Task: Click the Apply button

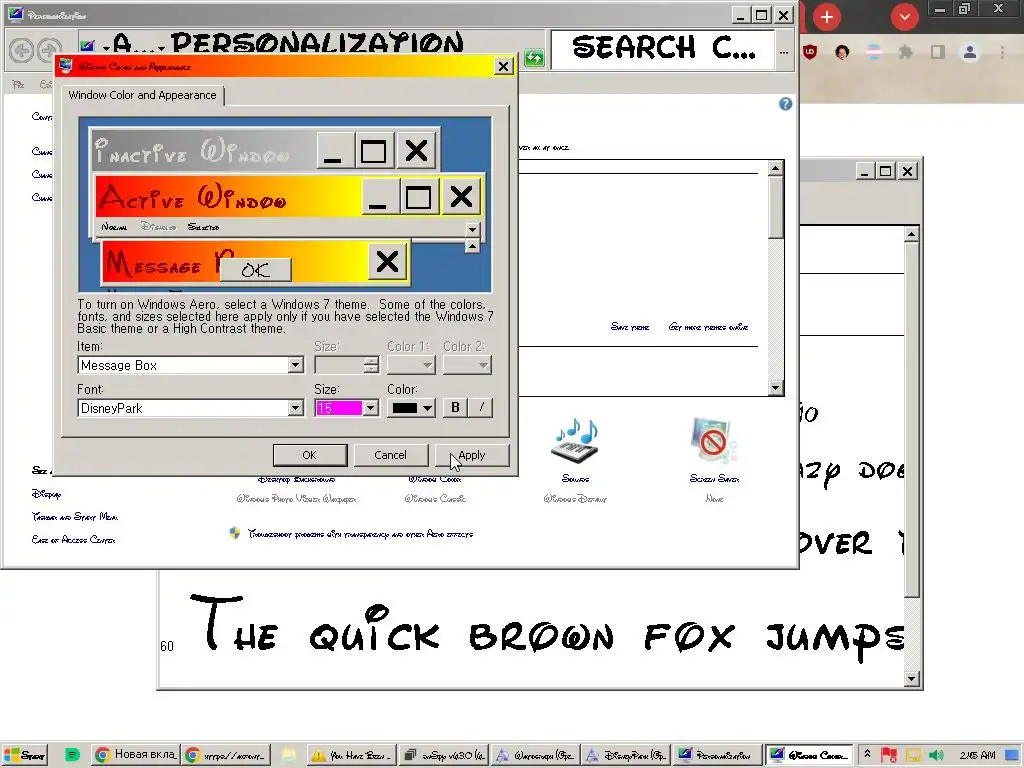Action: (472, 455)
